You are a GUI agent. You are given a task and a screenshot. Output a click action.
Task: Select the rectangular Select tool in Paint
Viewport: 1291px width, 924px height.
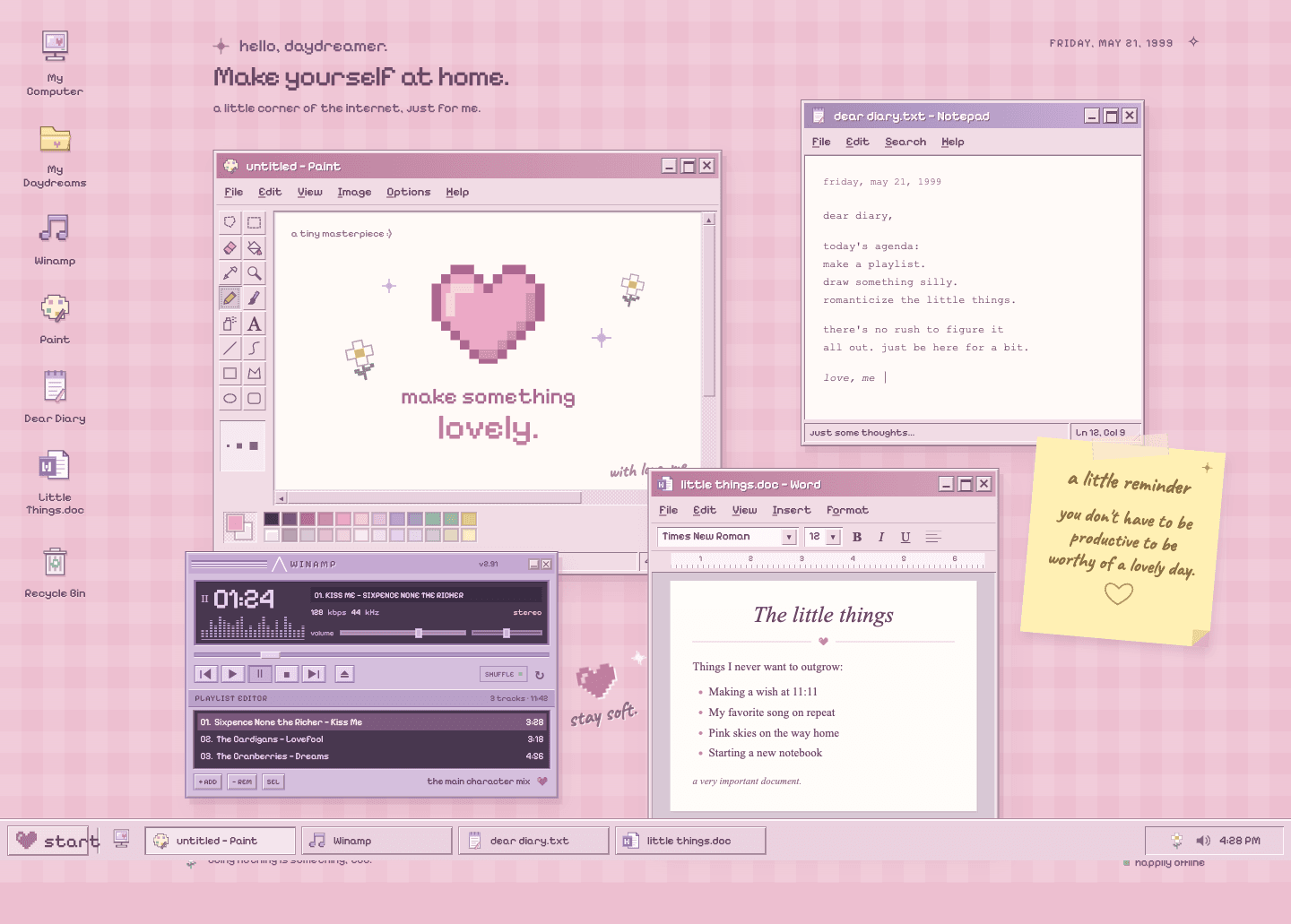pyautogui.click(x=255, y=222)
